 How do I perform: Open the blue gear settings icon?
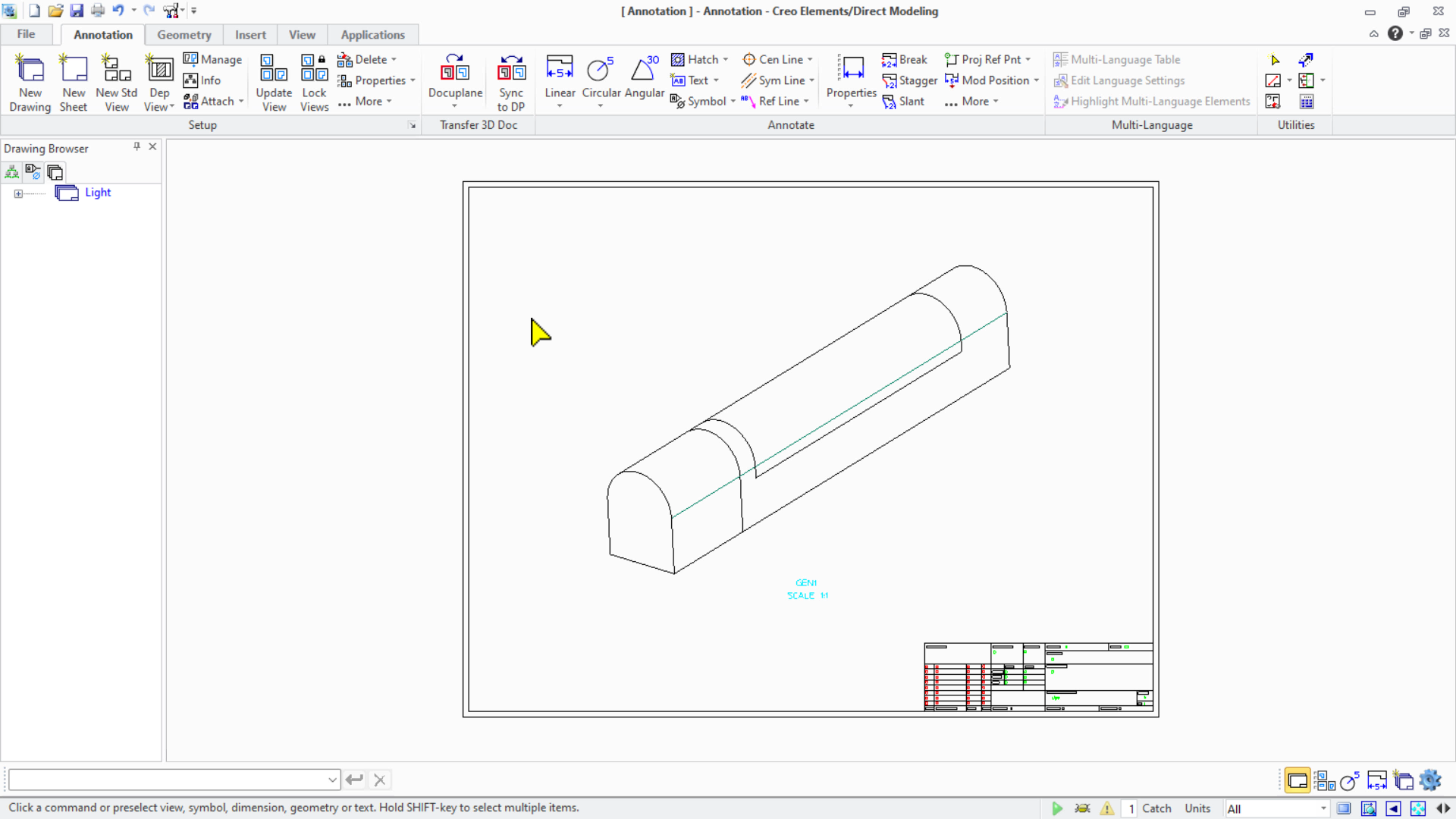pos(1430,780)
